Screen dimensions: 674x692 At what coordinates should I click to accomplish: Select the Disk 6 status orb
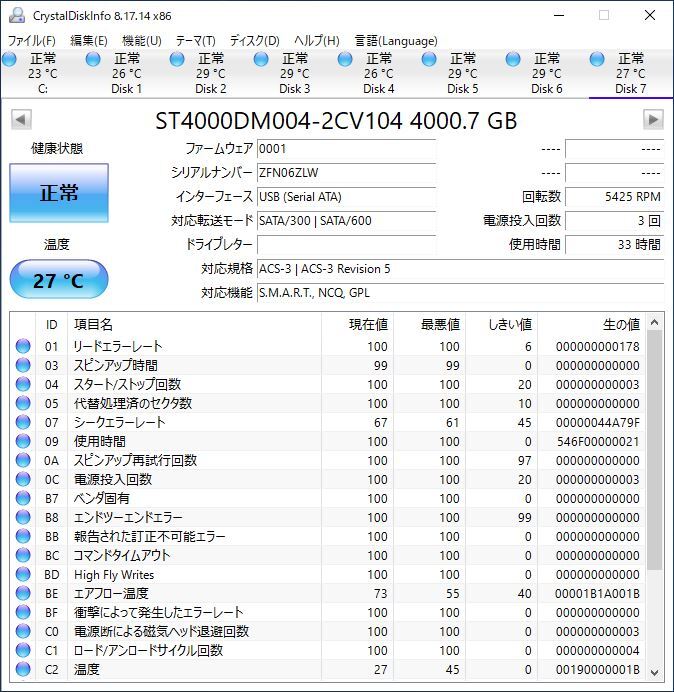[x=513, y=59]
